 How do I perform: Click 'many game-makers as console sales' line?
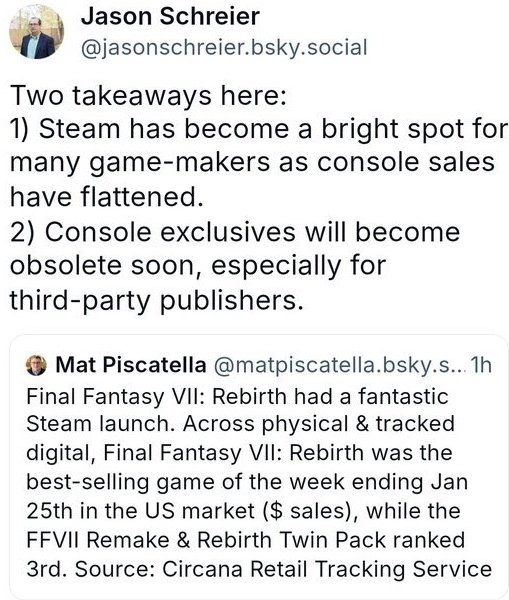pyautogui.click(x=252, y=163)
